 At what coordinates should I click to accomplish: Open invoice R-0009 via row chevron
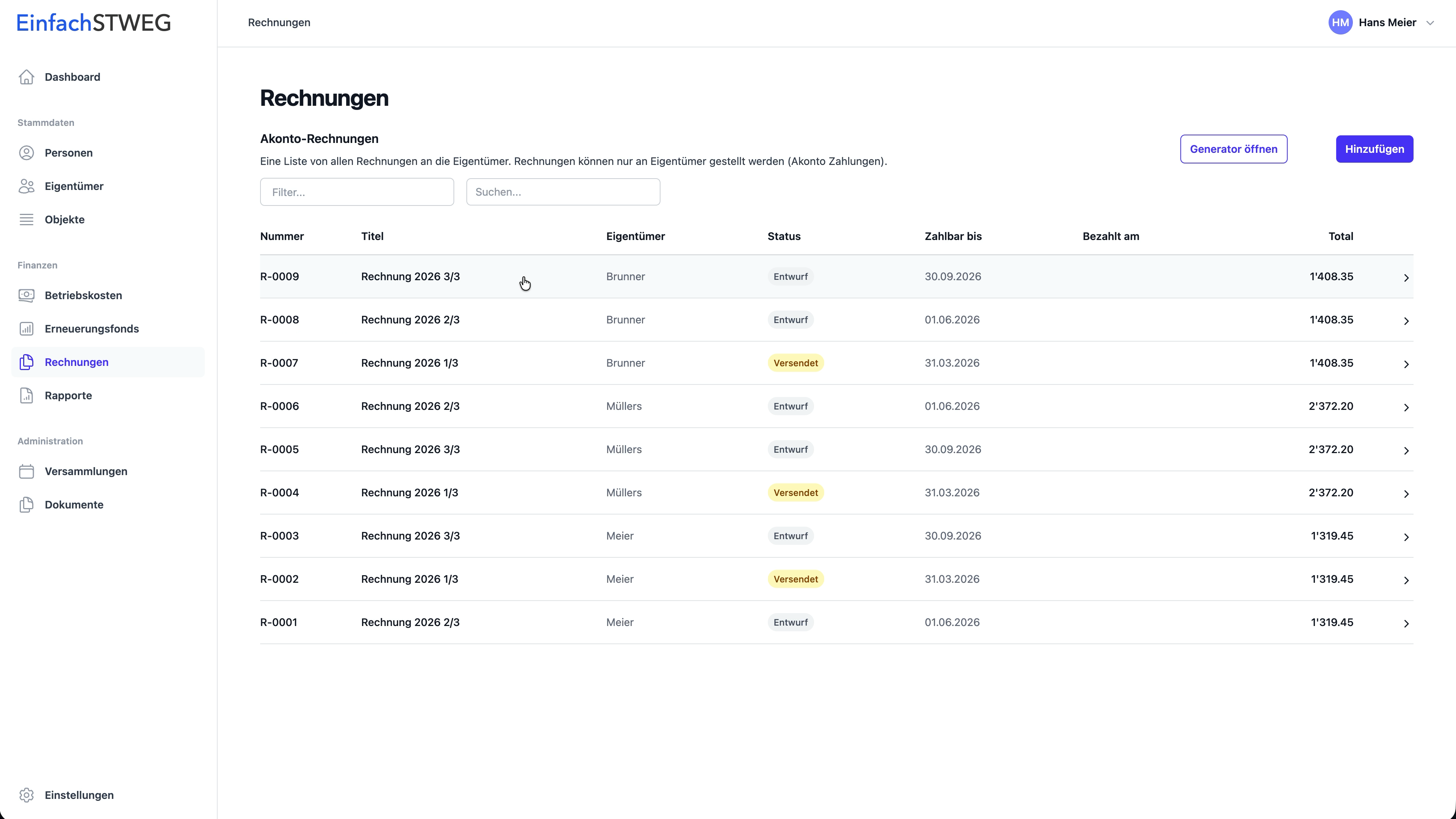pos(1406,278)
